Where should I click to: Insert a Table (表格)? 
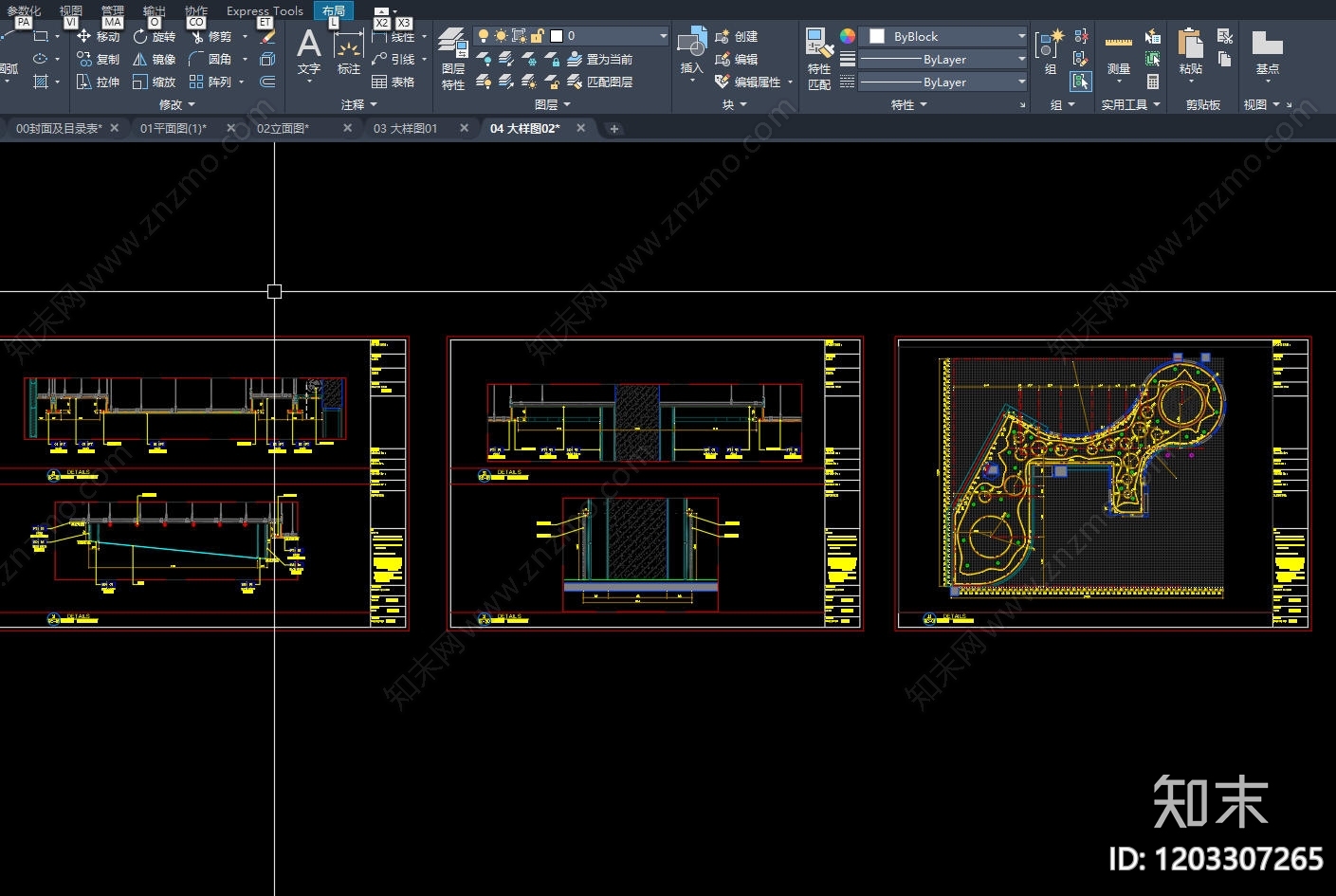(393, 82)
